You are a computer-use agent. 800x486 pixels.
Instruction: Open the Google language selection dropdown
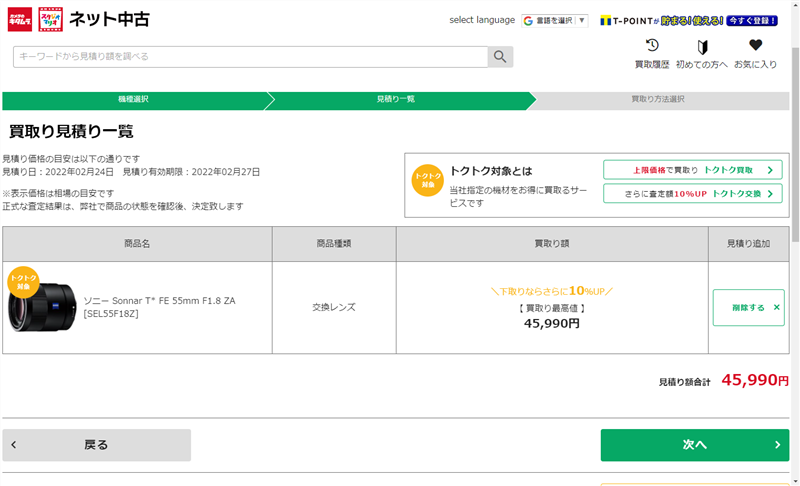pos(555,20)
